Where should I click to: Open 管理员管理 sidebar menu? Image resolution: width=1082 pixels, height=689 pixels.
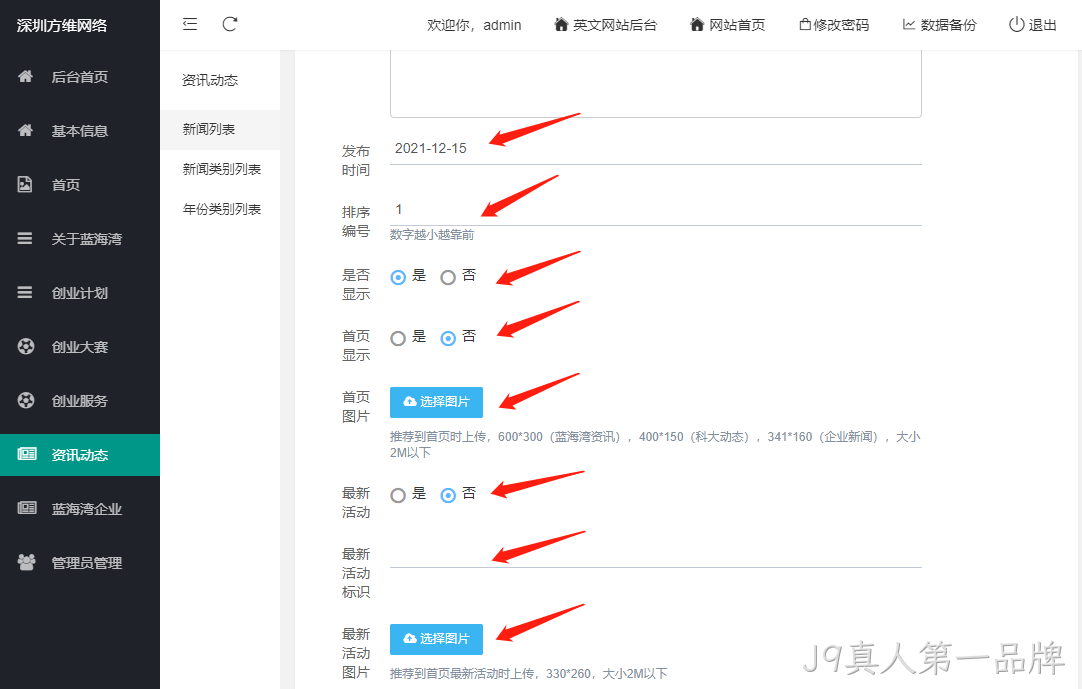coord(80,563)
